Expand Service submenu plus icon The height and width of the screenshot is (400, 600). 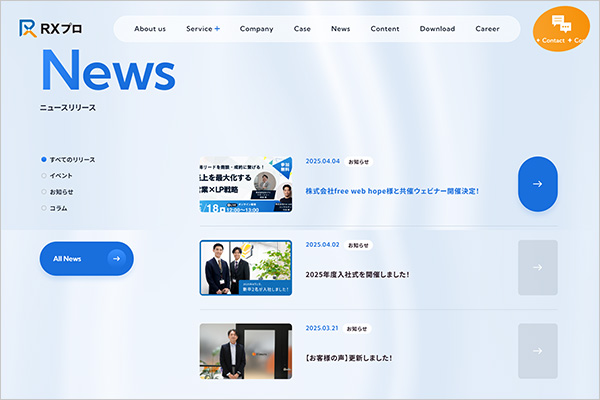[x=217, y=29]
